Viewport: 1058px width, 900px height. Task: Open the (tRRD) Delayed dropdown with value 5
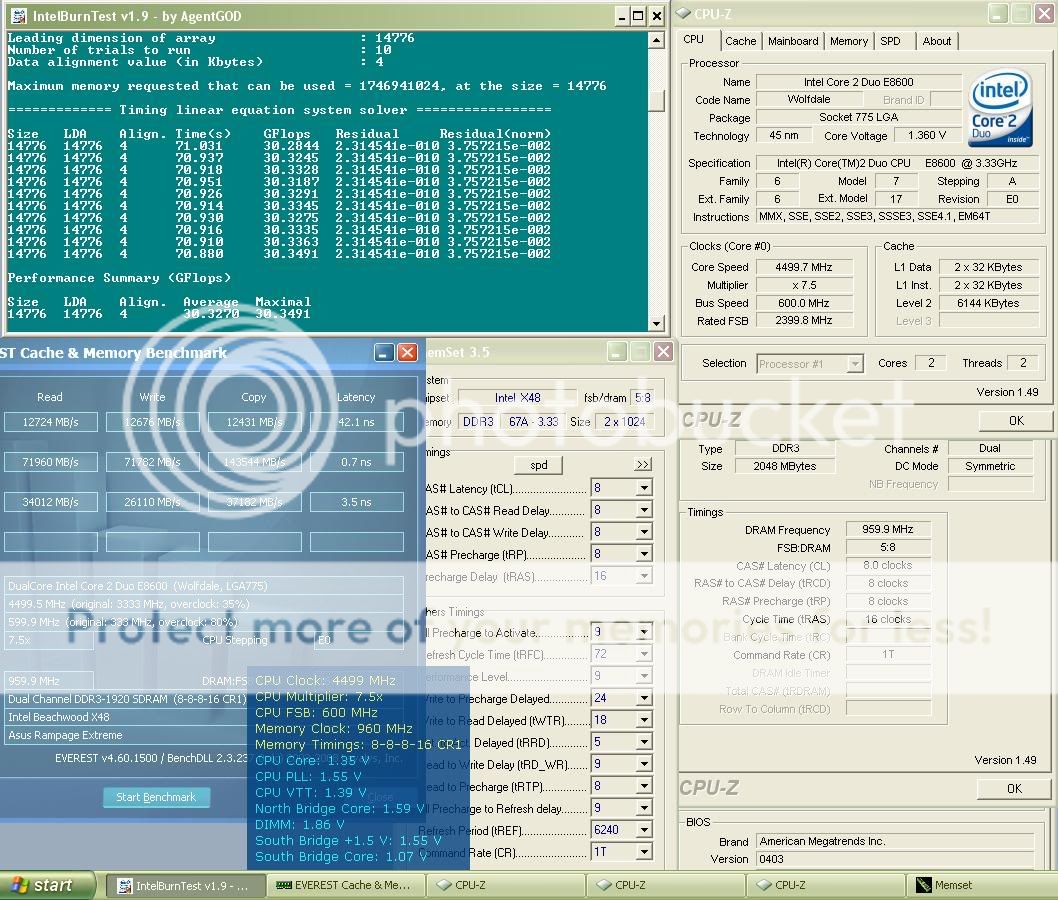point(644,742)
